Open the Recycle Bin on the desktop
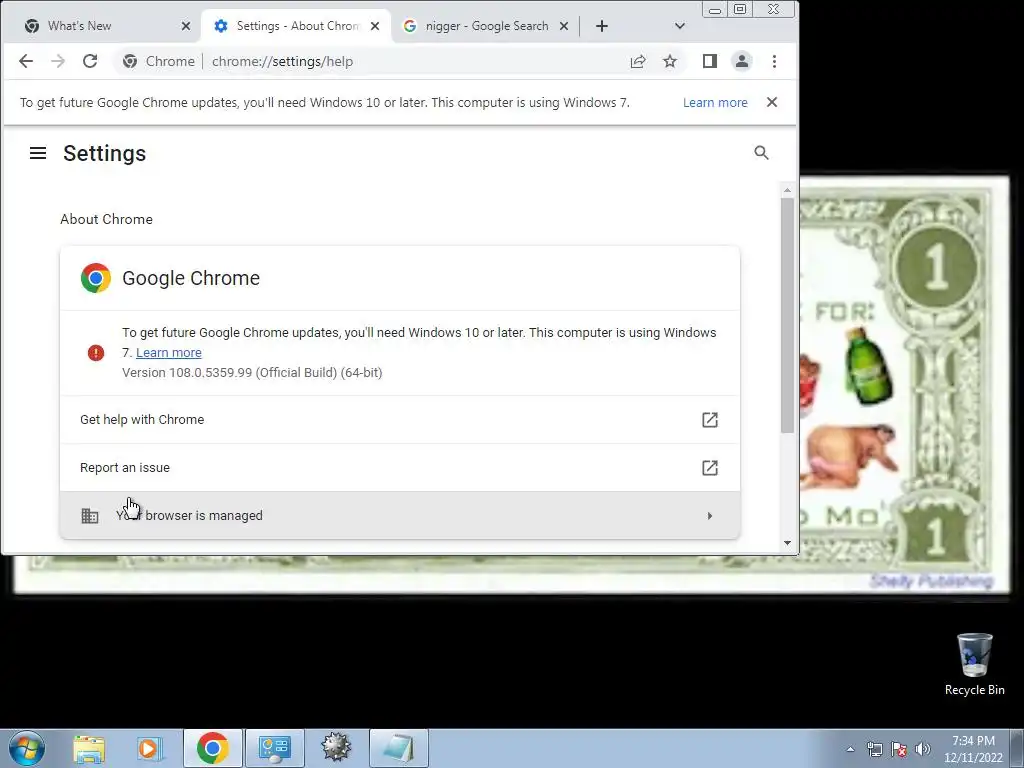Viewport: 1024px width, 768px height. pyautogui.click(x=974, y=665)
